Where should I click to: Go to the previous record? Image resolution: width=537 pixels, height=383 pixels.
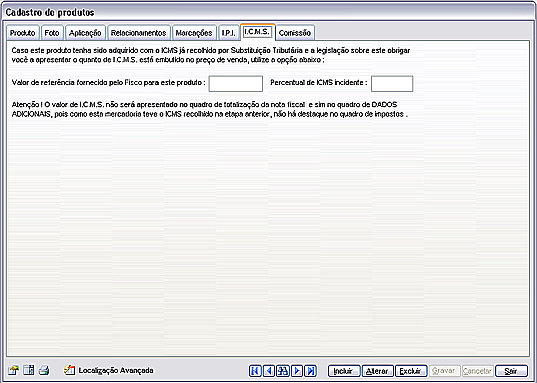click(269, 371)
